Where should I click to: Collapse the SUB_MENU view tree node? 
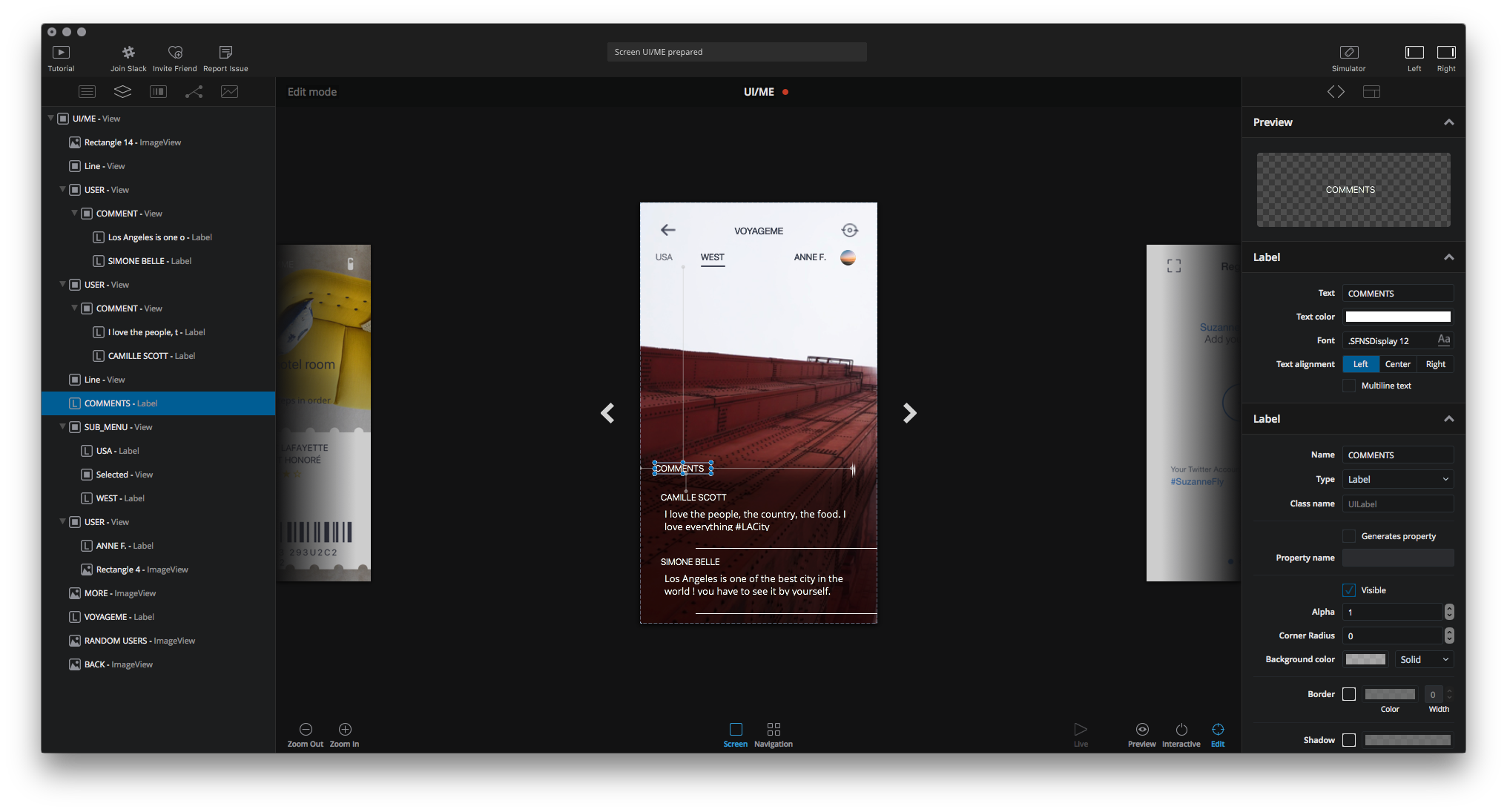pyautogui.click(x=62, y=427)
